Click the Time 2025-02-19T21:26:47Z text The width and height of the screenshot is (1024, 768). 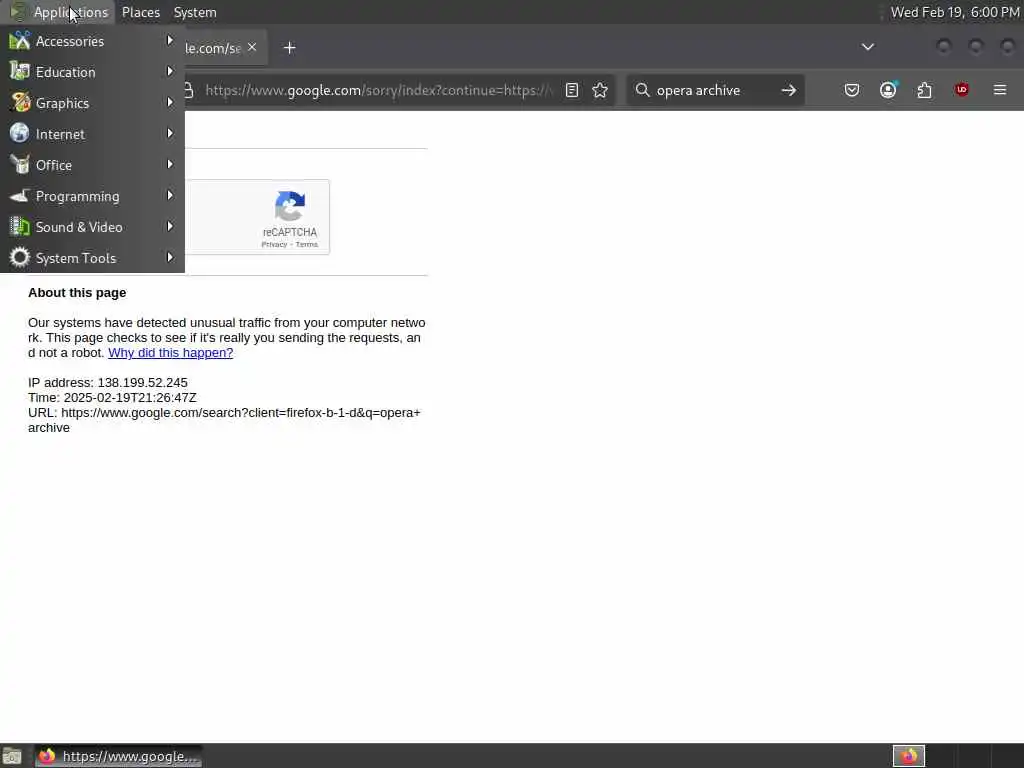pyautogui.click(x=112, y=398)
